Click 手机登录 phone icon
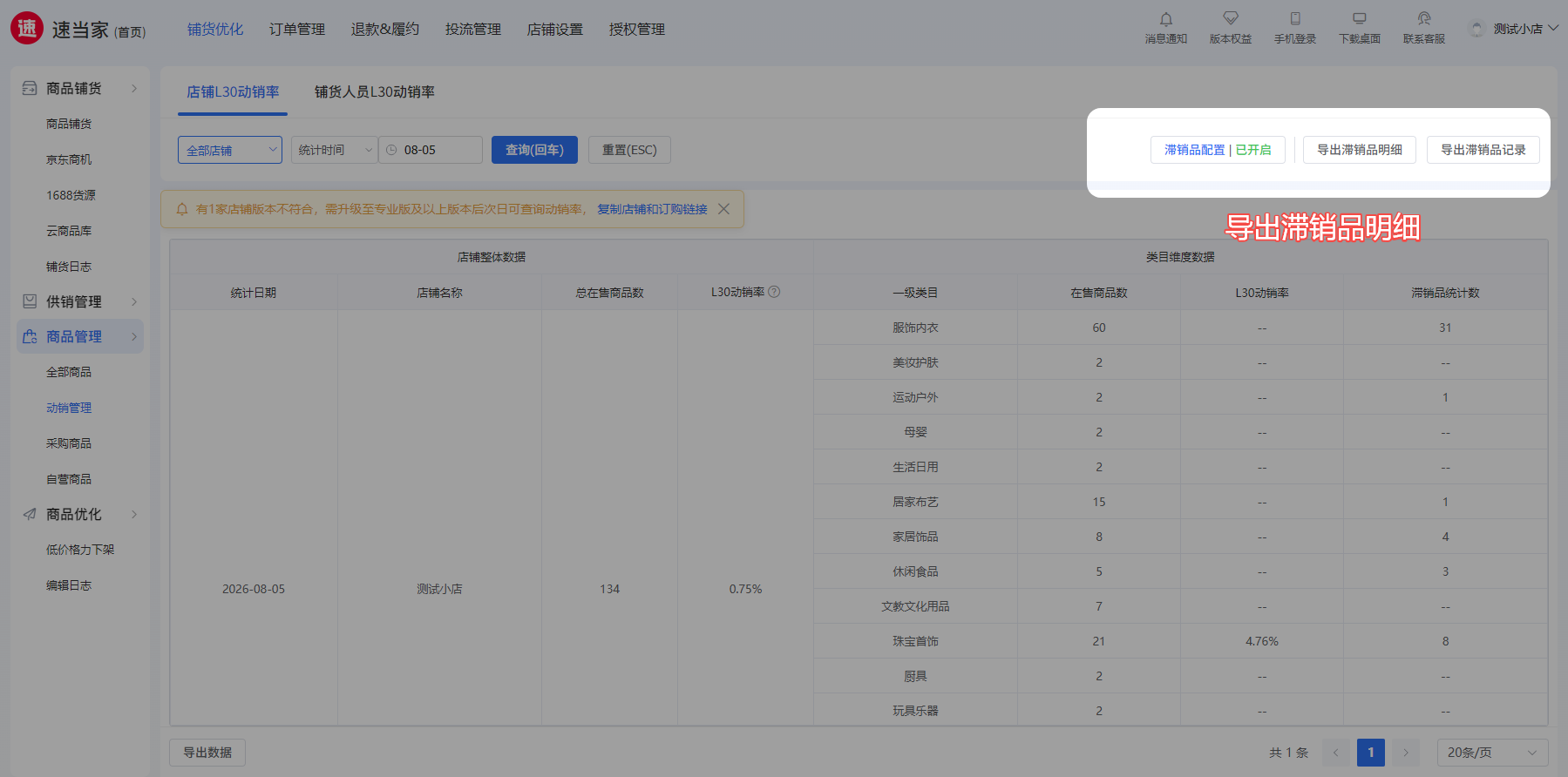The image size is (1568, 777). click(x=1295, y=18)
